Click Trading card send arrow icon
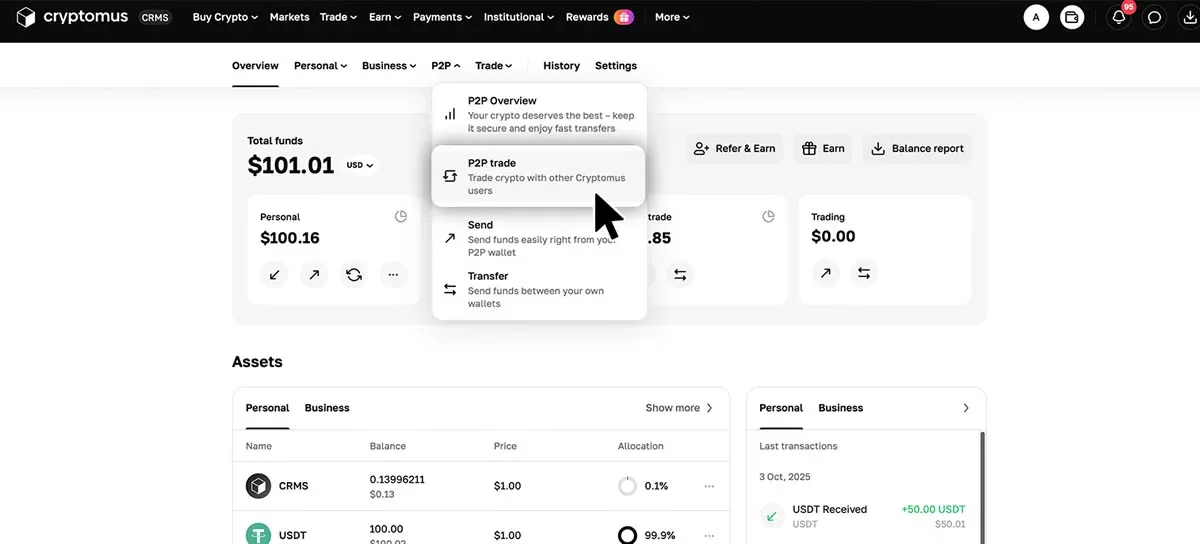1200x544 pixels. point(825,272)
